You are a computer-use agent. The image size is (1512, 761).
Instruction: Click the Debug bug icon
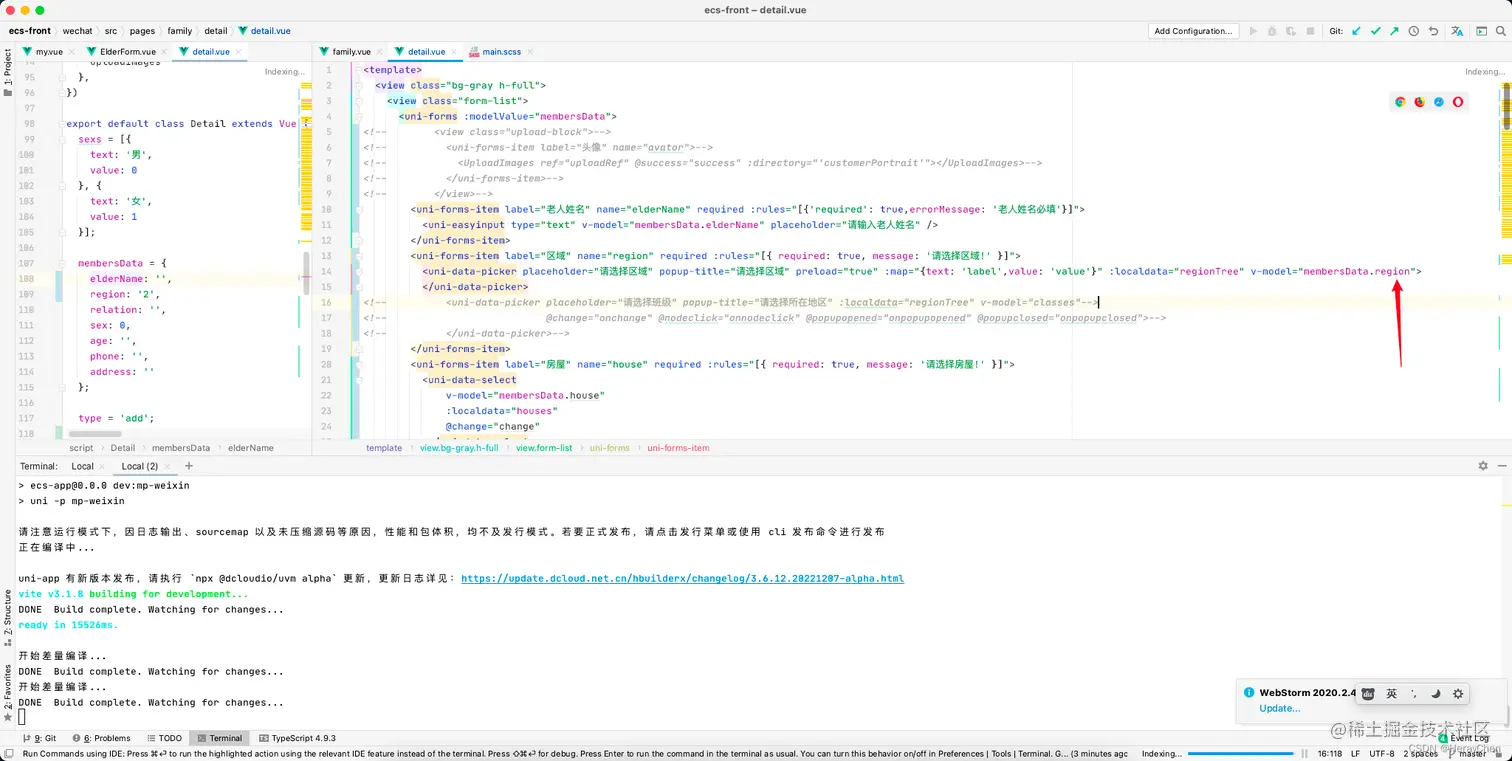1272,31
